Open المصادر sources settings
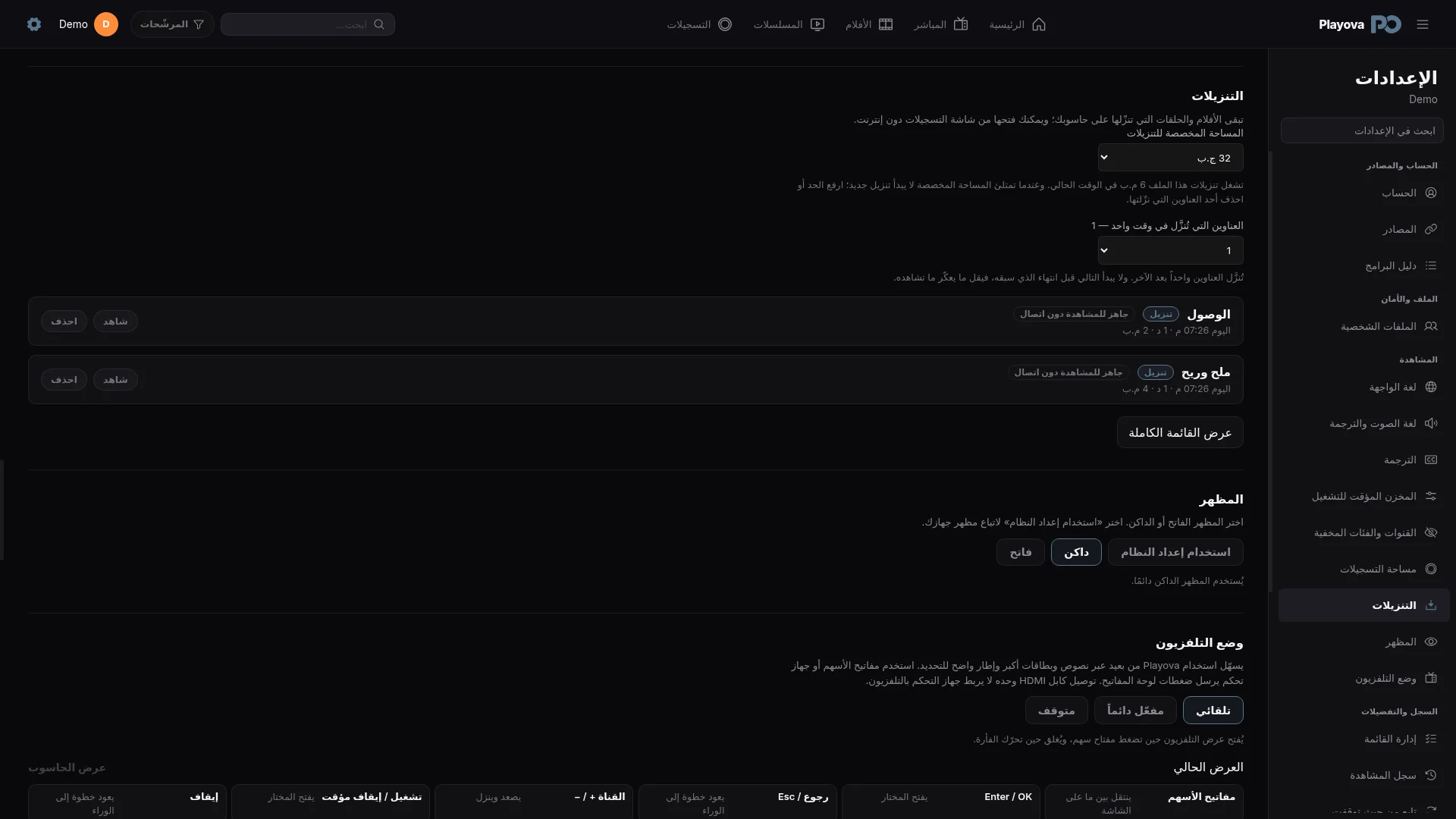 pos(1363,229)
